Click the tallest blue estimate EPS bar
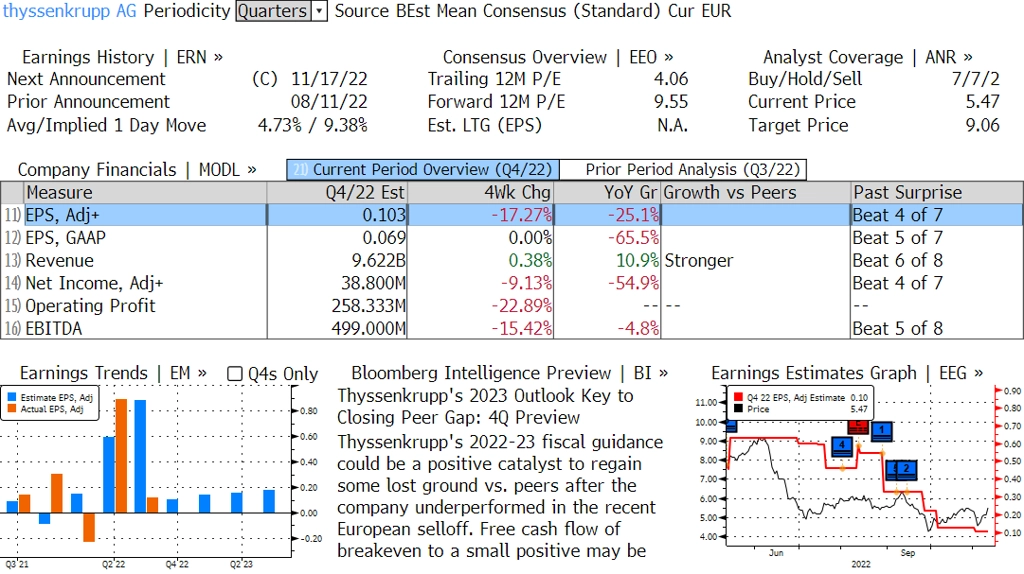Screen dimensions: 1024x574 point(140,456)
